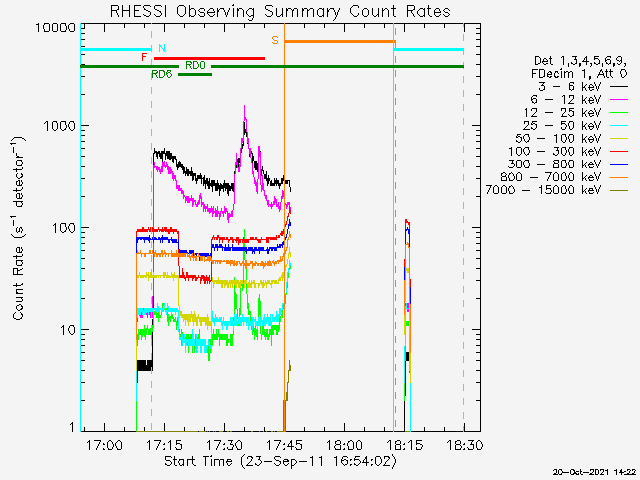Screen dimensions: 640x480
Task: Click the '17:15' x-axis tick label
Action: [x=164, y=445]
